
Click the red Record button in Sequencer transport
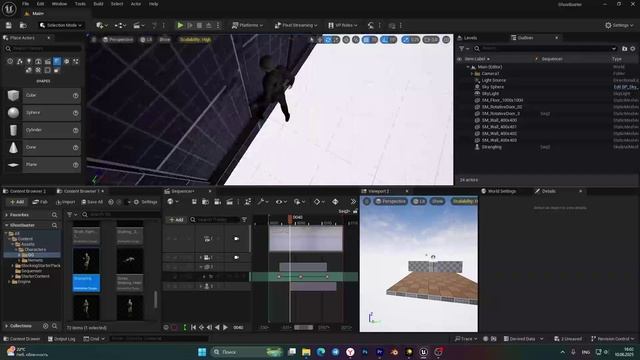[174, 327]
